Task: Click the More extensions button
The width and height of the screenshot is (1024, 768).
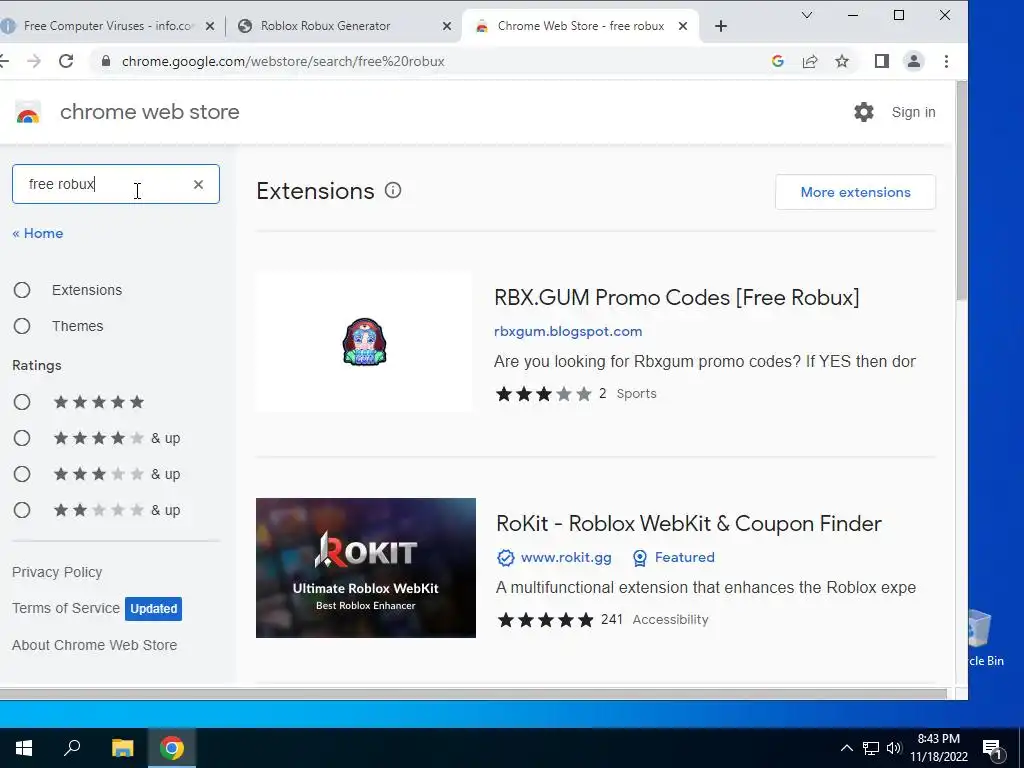Action: [856, 192]
